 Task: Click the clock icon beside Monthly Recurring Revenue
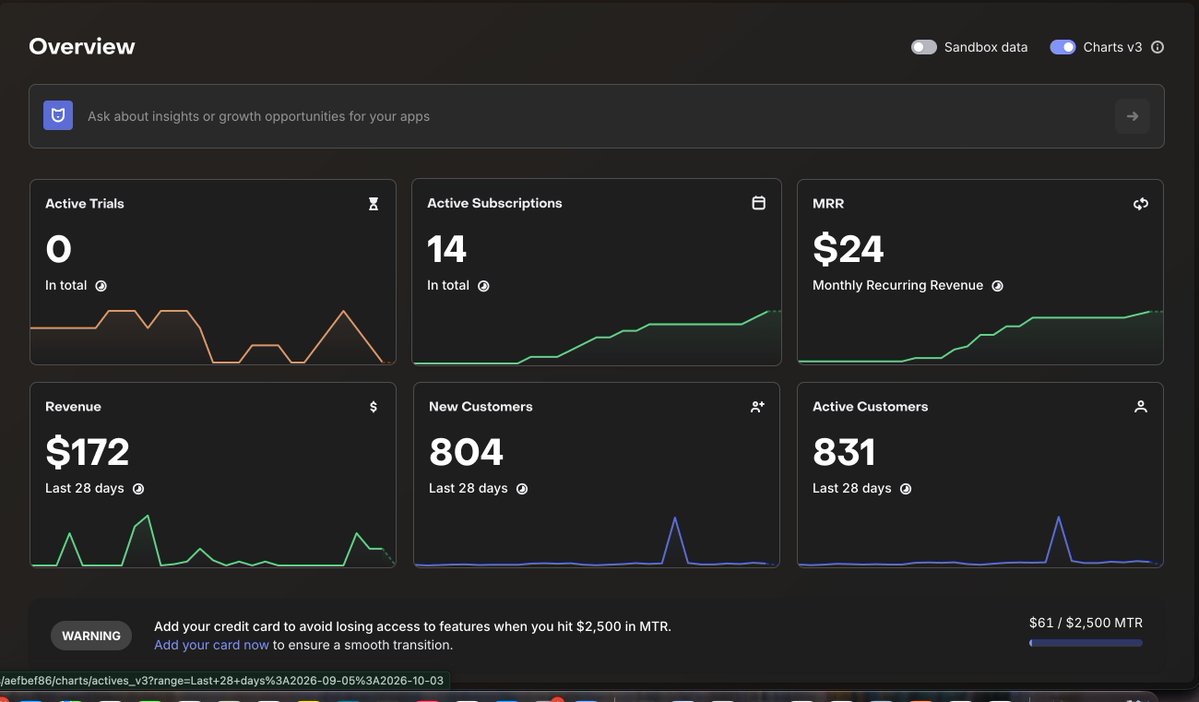997,286
